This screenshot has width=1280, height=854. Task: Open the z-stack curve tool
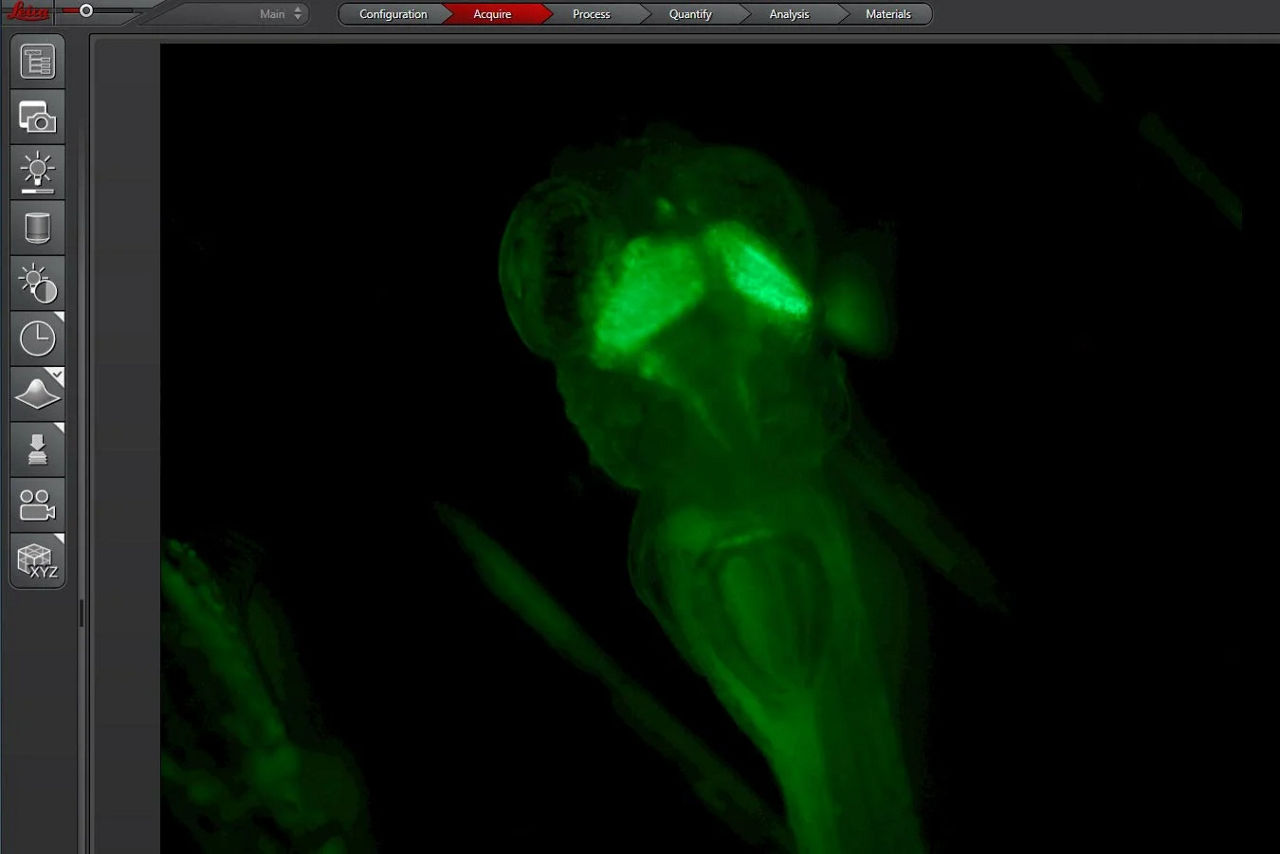coord(37,392)
